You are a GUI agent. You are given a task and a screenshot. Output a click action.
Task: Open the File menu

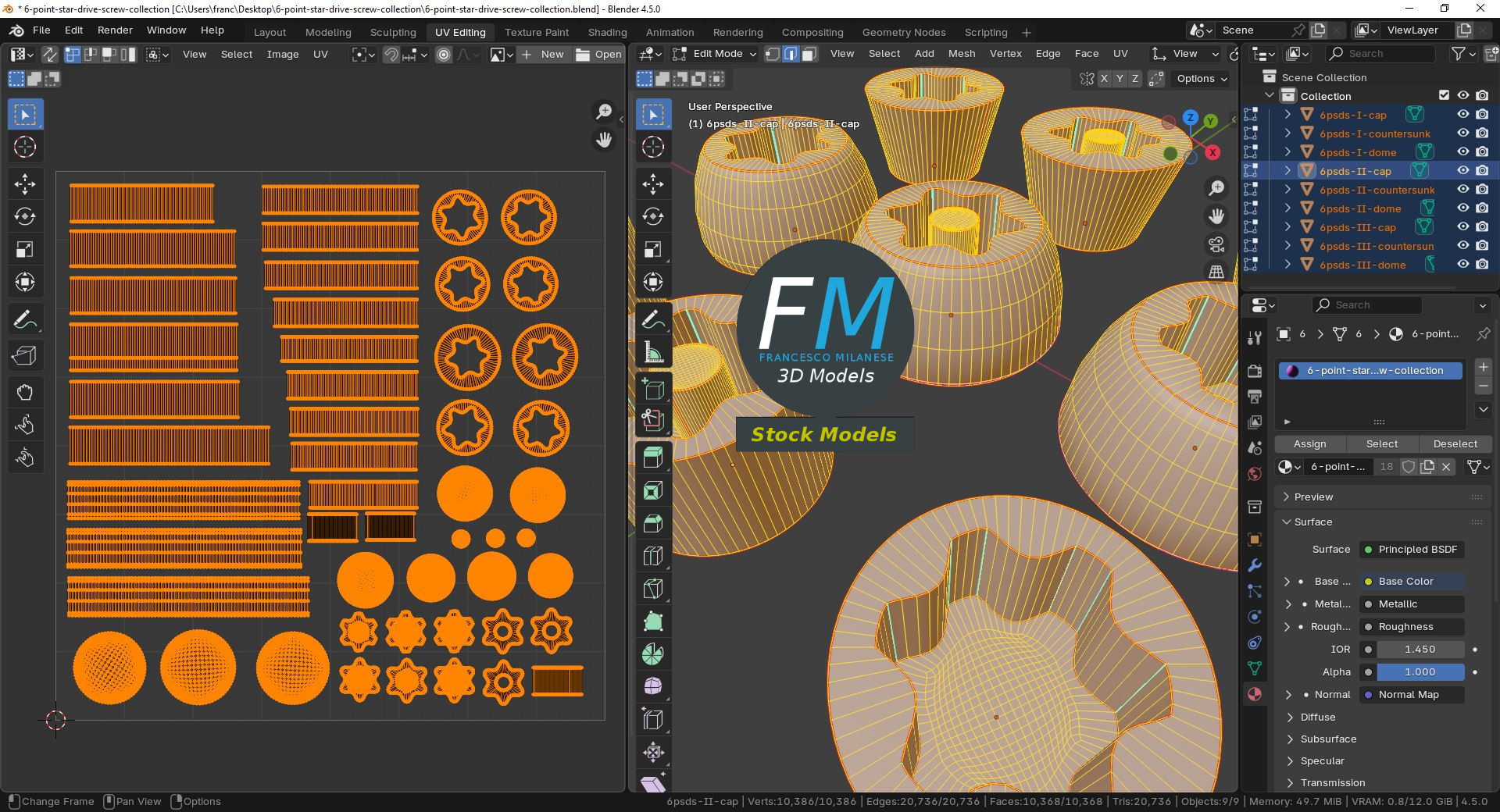41,30
